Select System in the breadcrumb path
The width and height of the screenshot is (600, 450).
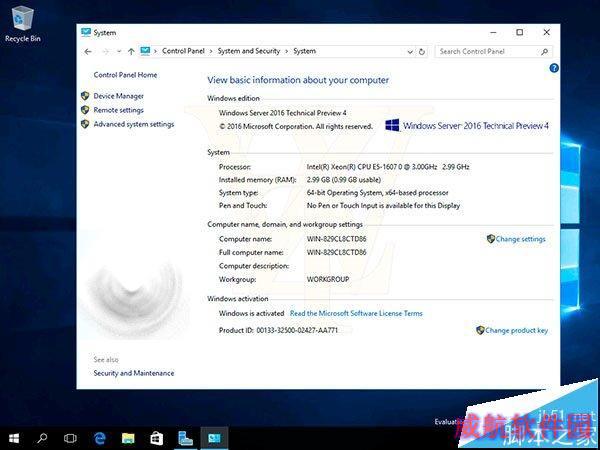[305, 51]
